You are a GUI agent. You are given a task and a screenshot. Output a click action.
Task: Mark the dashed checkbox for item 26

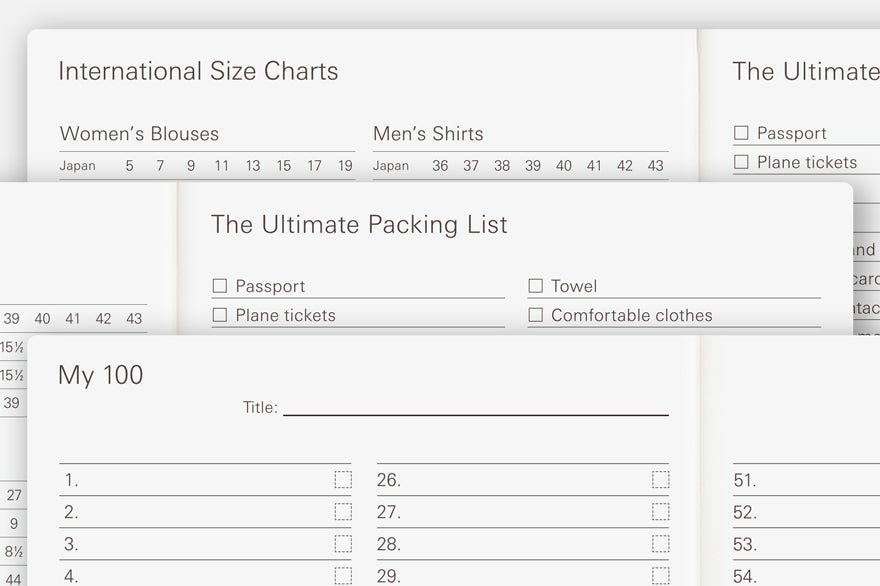click(x=661, y=480)
